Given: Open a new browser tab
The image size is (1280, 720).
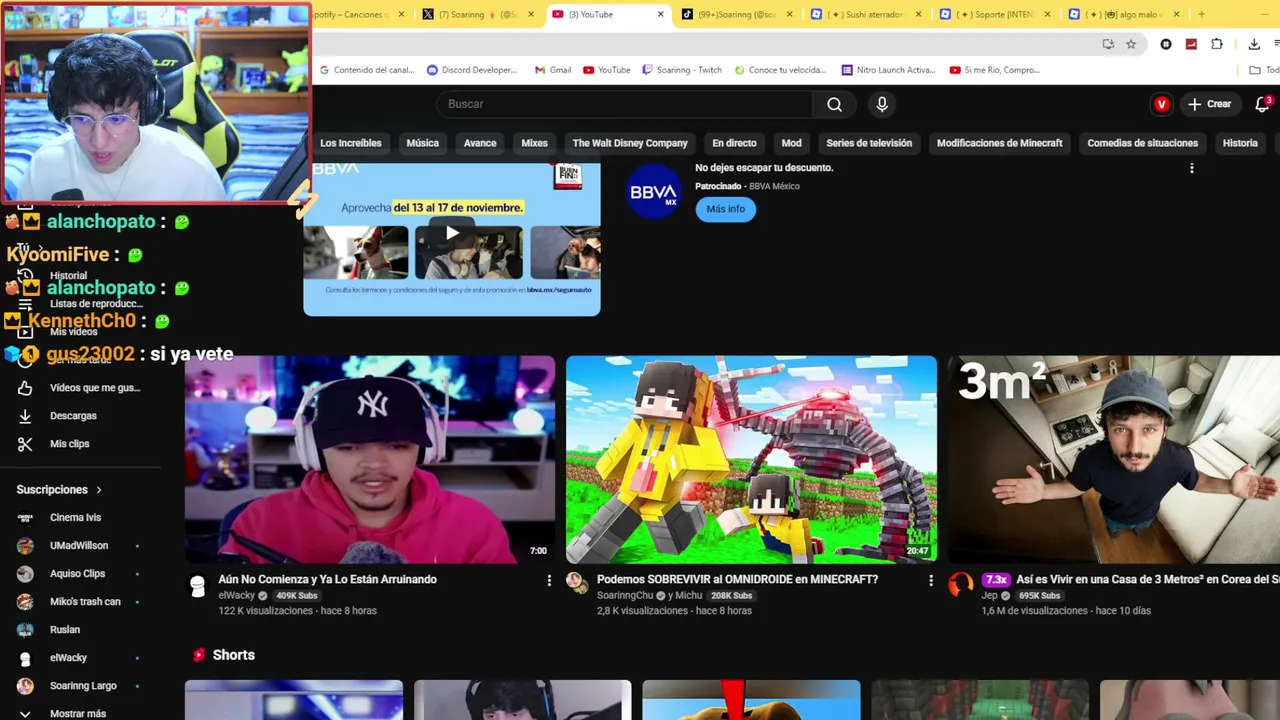Looking at the screenshot, I should pyautogui.click(x=1201, y=14).
